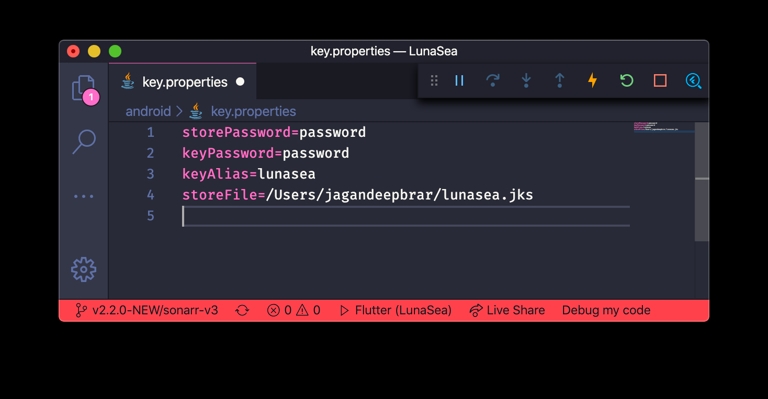Trigger Flutter hot reload lightning bolt
Screen dimensions: 768x399
point(593,80)
